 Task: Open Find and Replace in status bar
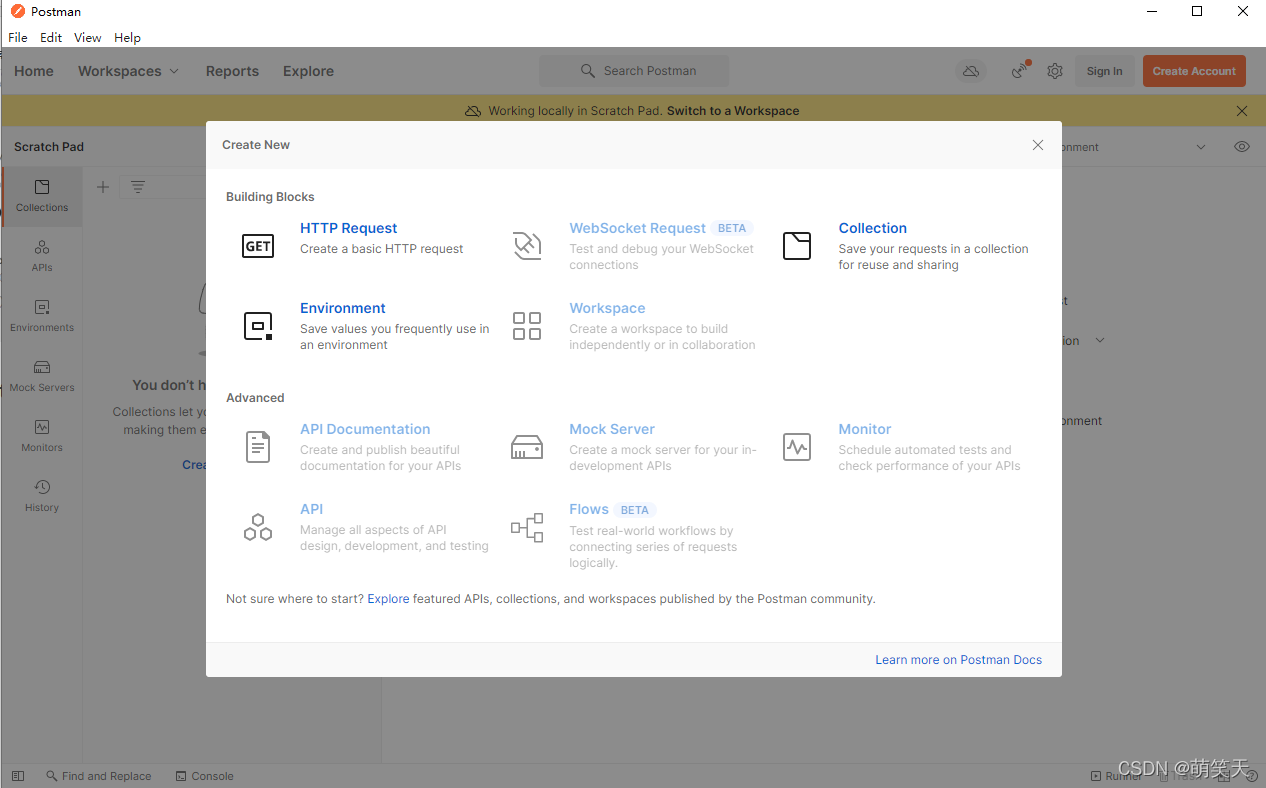tap(98, 776)
